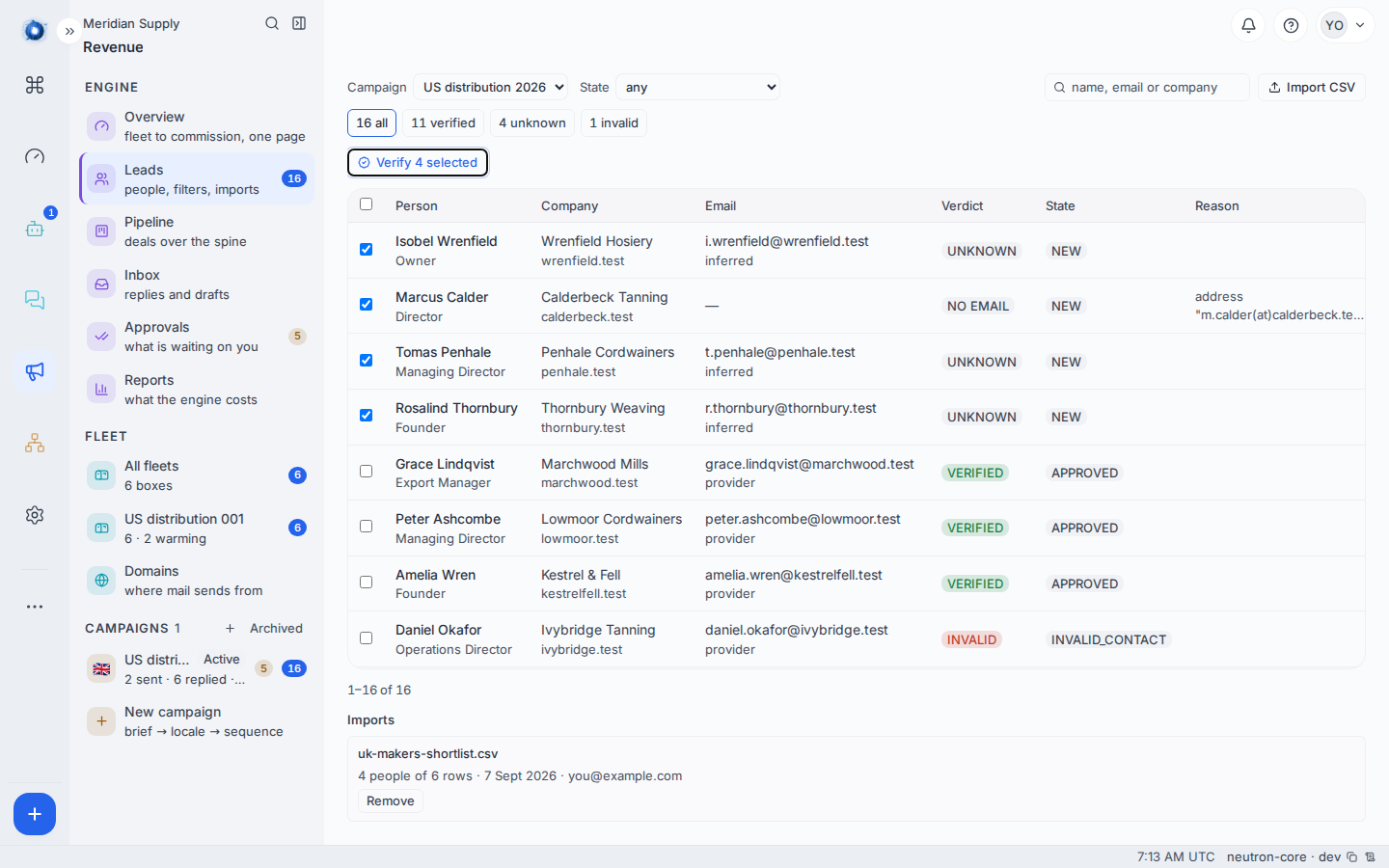The height and width of the screenshot is (868, 1389).
Task: Toggle the sidebar panel layout icon
Action: click(x=299, y=23)
